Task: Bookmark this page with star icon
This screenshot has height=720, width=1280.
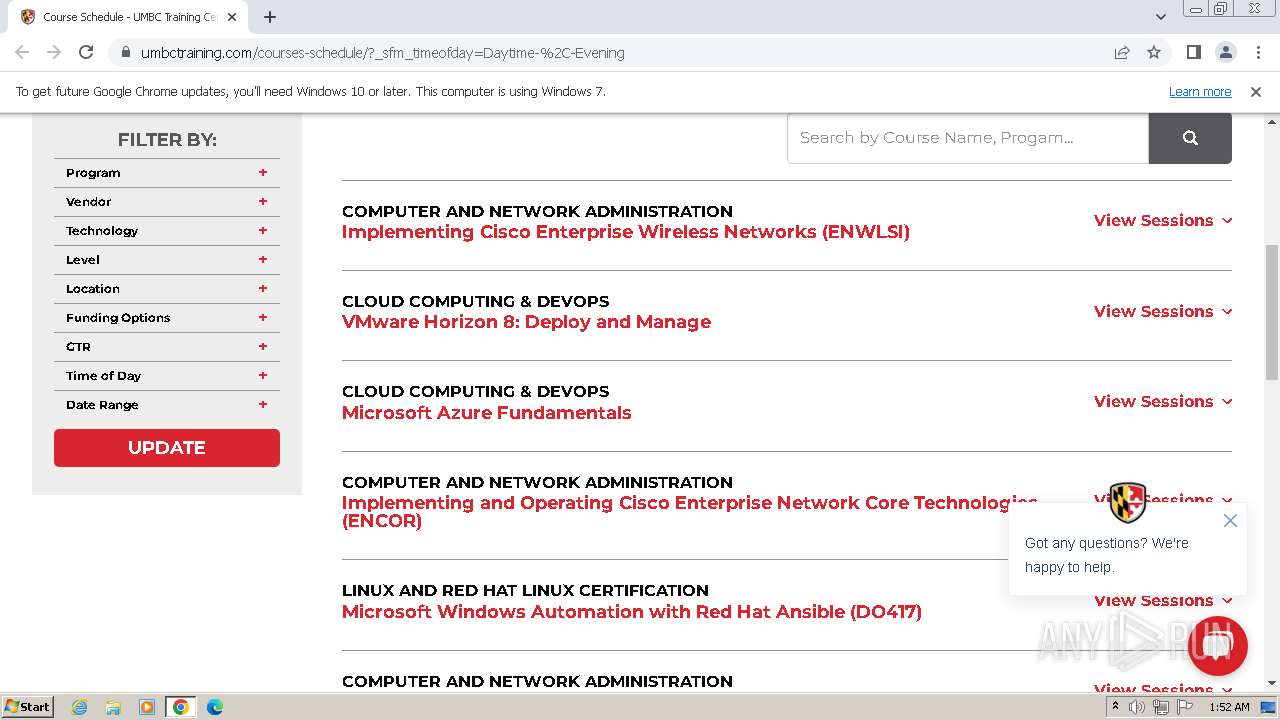Action: click(1154, 52)
